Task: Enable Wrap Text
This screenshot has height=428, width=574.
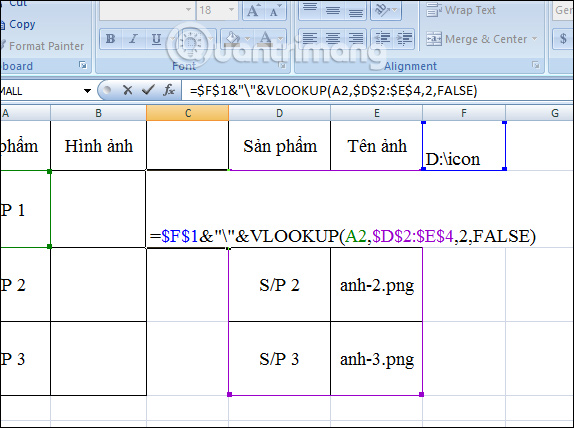Action: click(461, 10)
